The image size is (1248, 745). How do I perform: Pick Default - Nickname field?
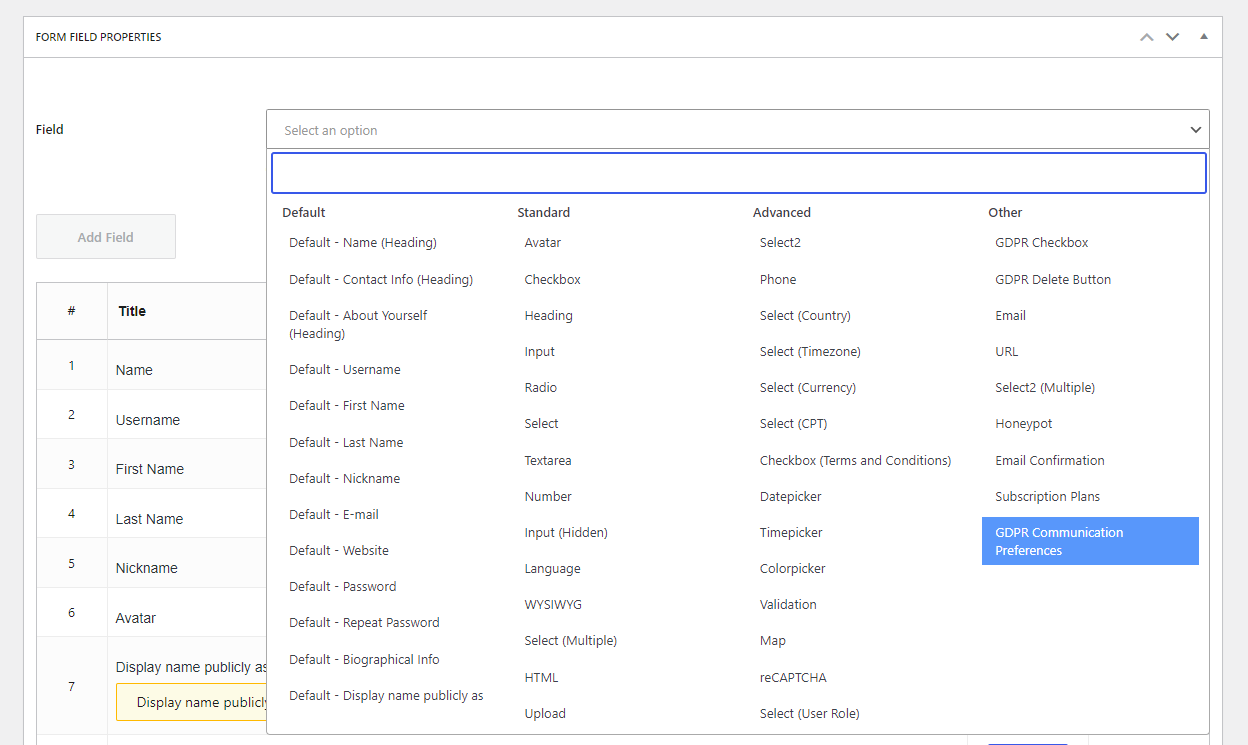345,479
